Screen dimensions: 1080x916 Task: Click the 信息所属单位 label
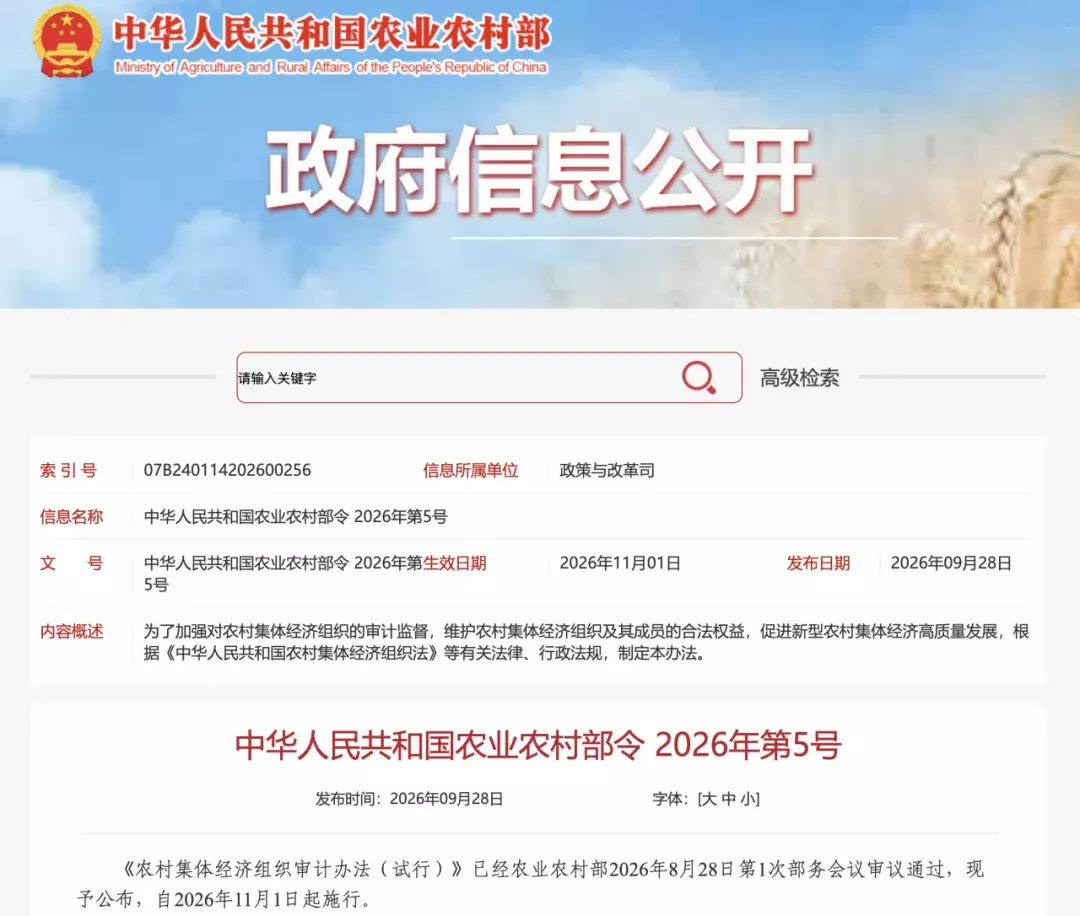(470, 470)
